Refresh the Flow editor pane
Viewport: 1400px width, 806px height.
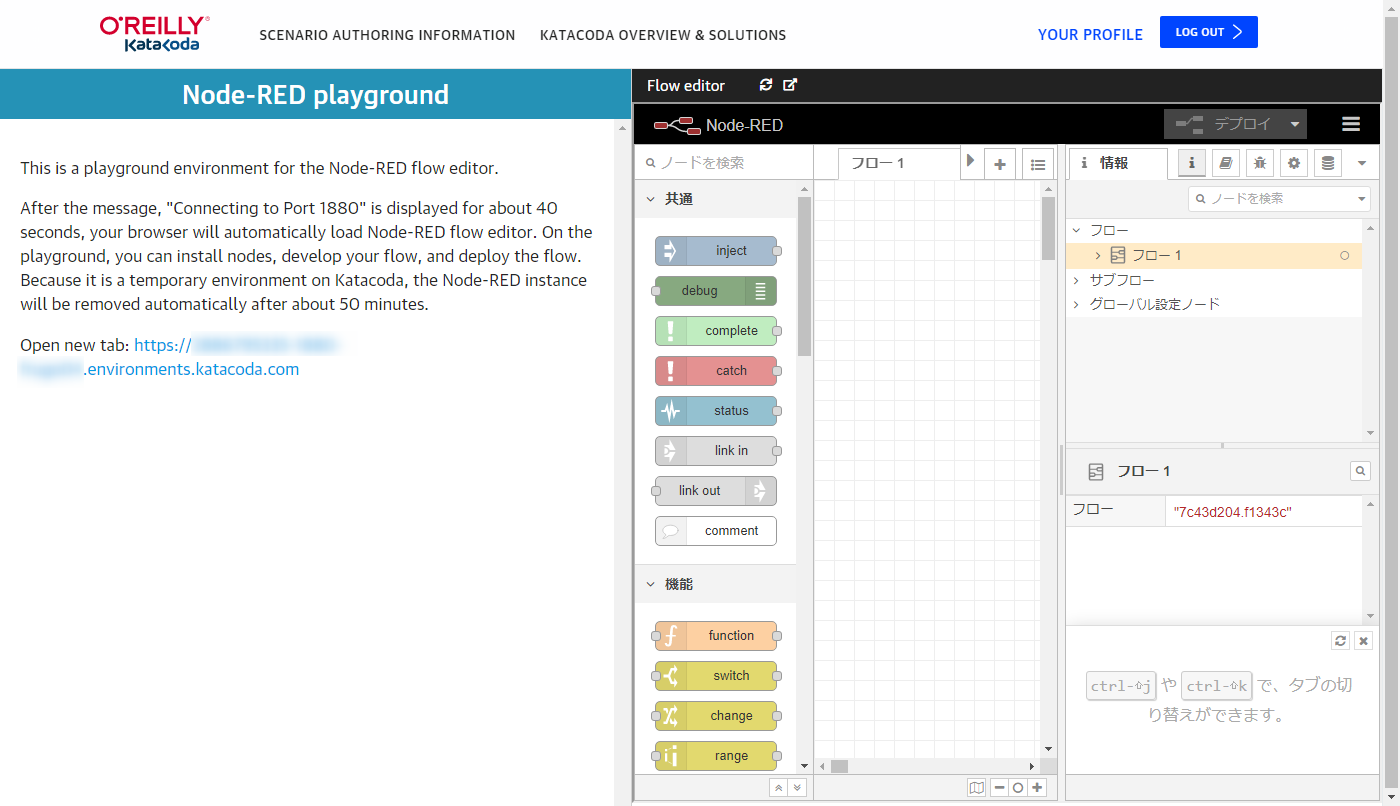766,85
